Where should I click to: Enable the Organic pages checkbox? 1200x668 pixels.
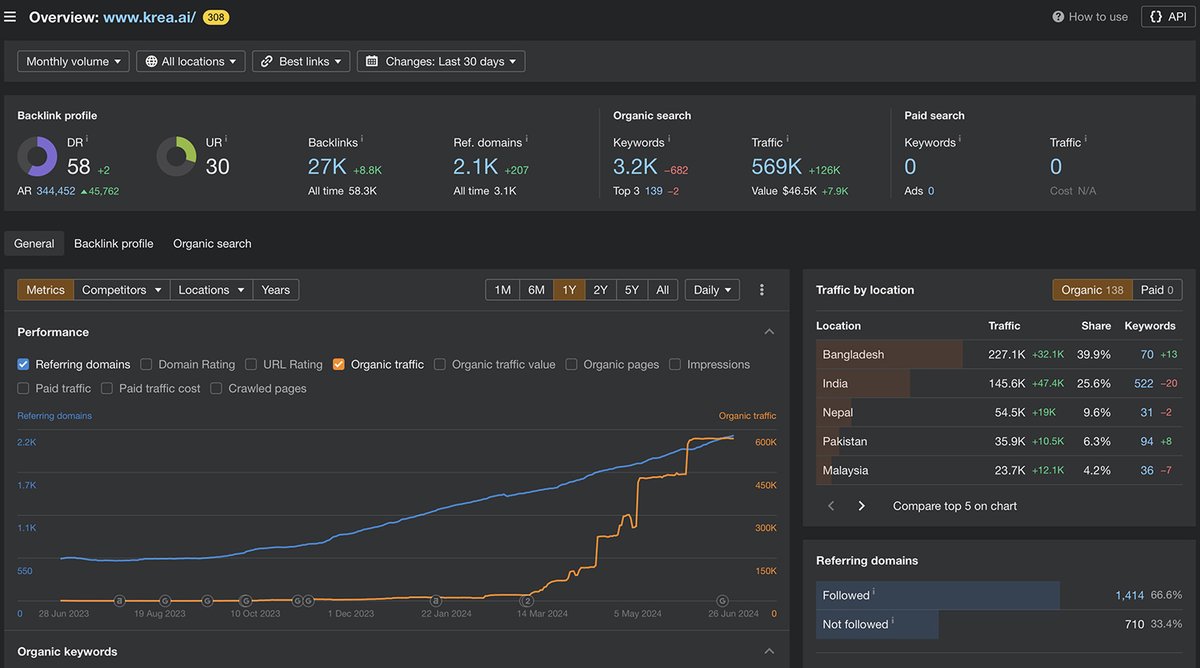tap(572, 365)
